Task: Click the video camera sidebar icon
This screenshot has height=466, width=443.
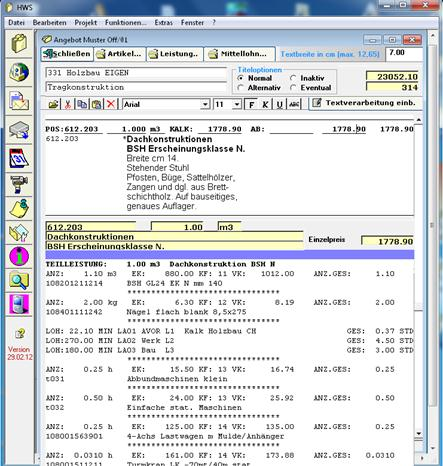Action: [19, 184]
